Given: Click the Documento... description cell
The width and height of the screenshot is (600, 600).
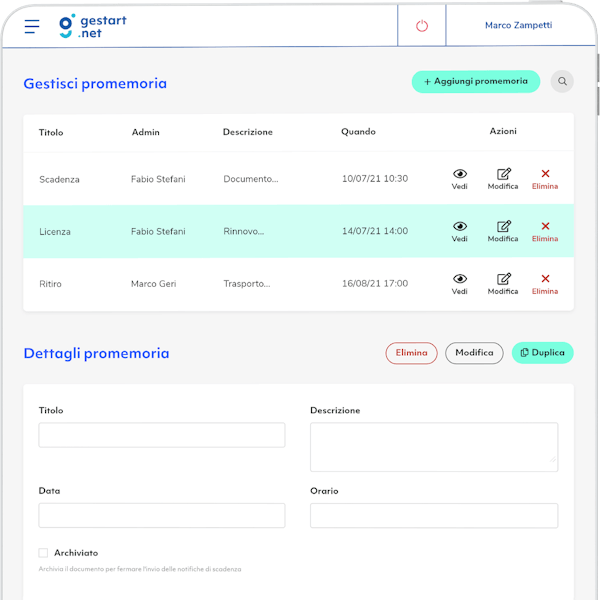Looking at the screenshot, I should [251, 179].
